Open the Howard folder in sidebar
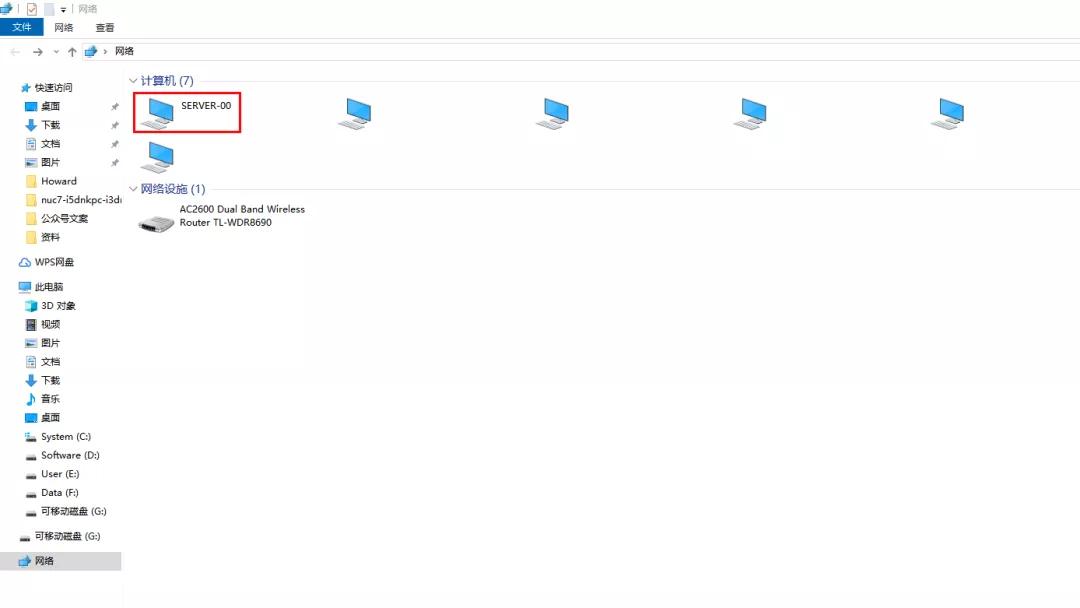Viewport: 1080px width, 608px height. tap(59, 181)
